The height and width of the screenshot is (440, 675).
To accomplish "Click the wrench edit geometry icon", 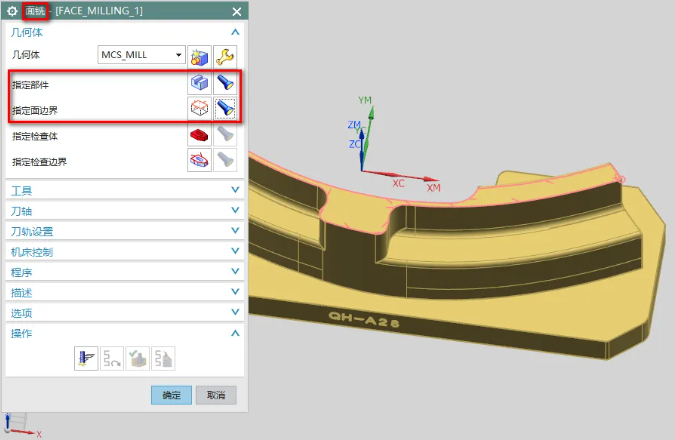I will (225, 55).
